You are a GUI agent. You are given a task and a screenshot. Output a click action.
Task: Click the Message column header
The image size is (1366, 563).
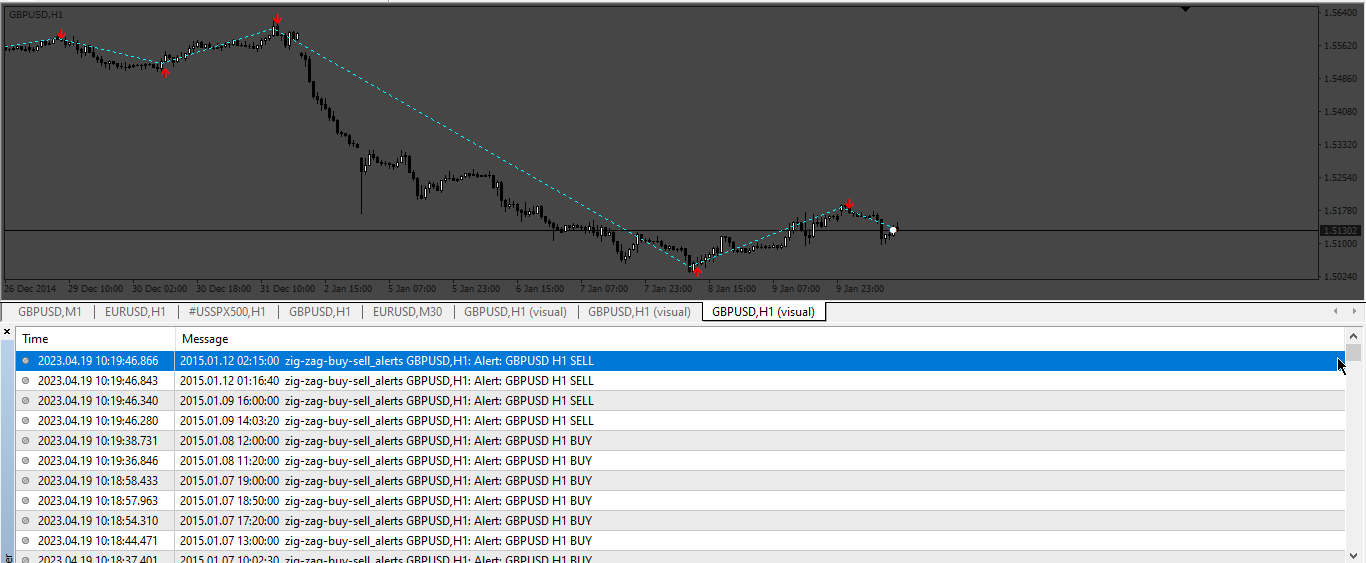coord(205,339)
